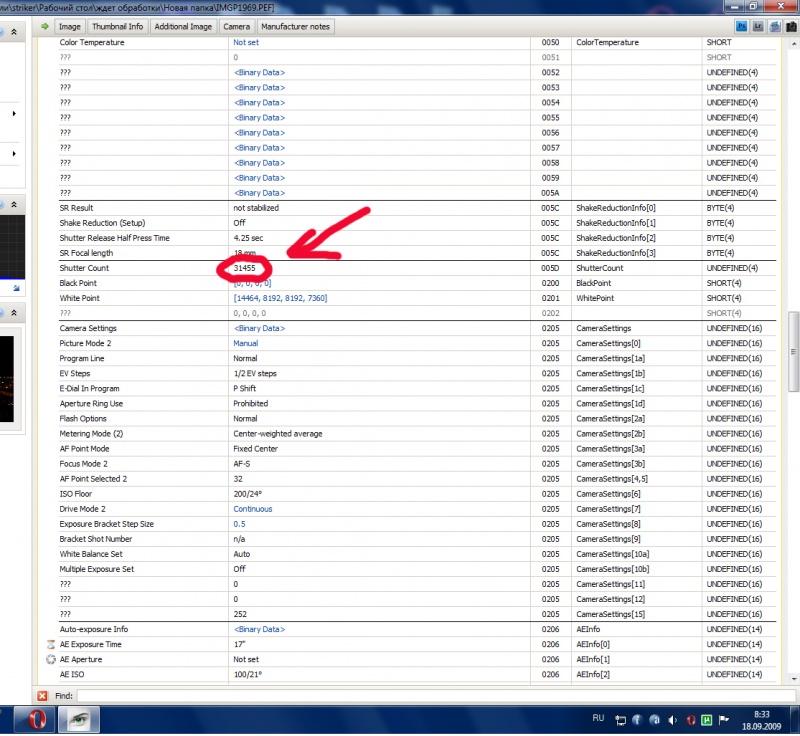The height and width of the screenshot is (736, 800).
Task: Switch to the Thumbnail Info tab
Action: coord(117,26)
